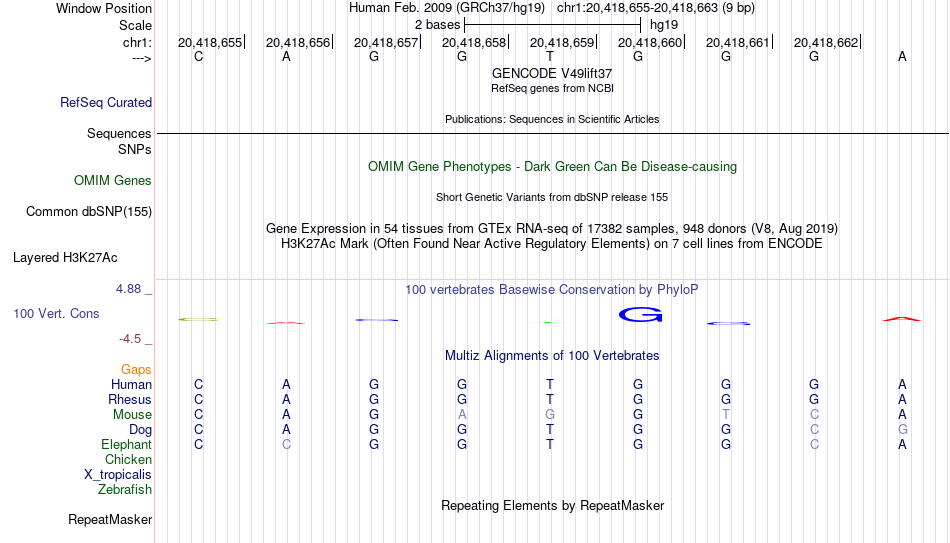The width and height of the screenshot is (950, 543).
Task: Click Publications: Sequences in Scientific Articles title
Action: point(552,119)
